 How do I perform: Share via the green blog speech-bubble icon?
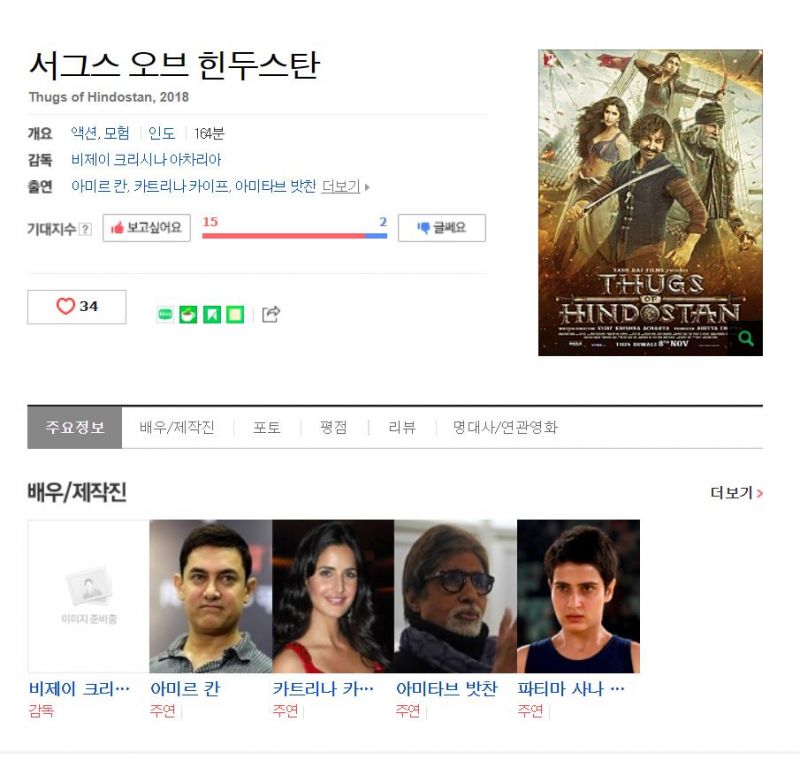tap(165, 314)
